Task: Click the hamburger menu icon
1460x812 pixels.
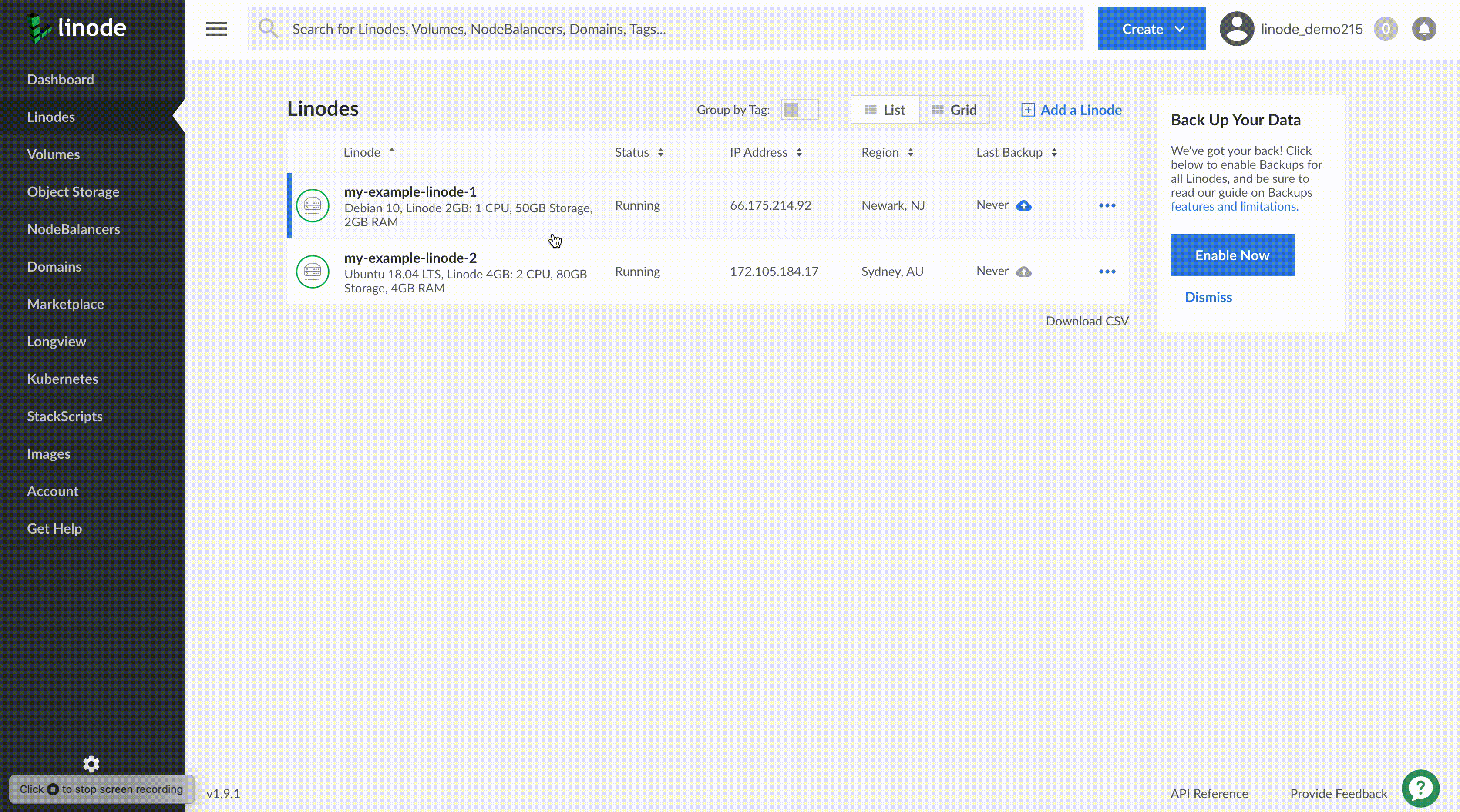Action: coord(216,29)
